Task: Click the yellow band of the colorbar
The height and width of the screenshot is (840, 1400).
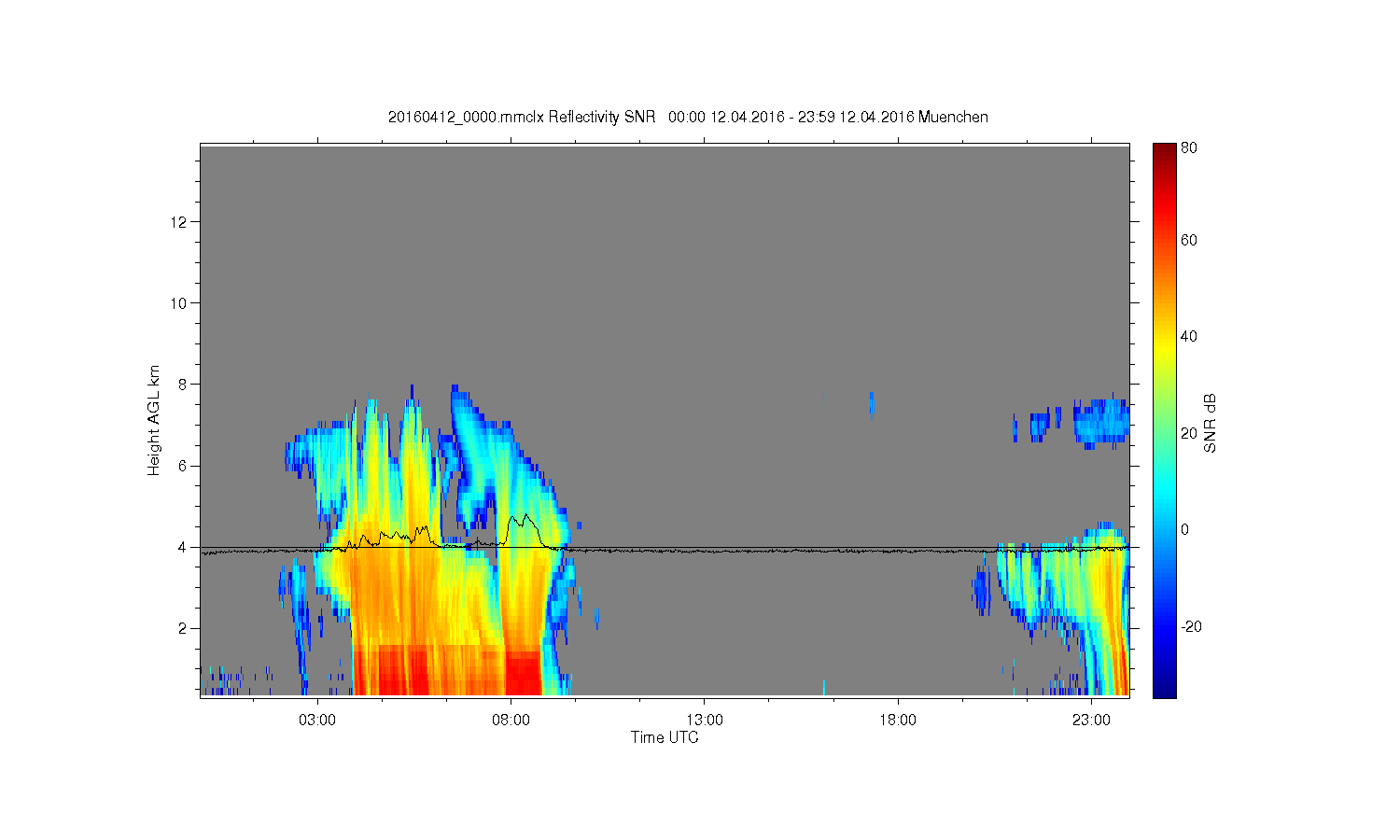Action: 1164,350
